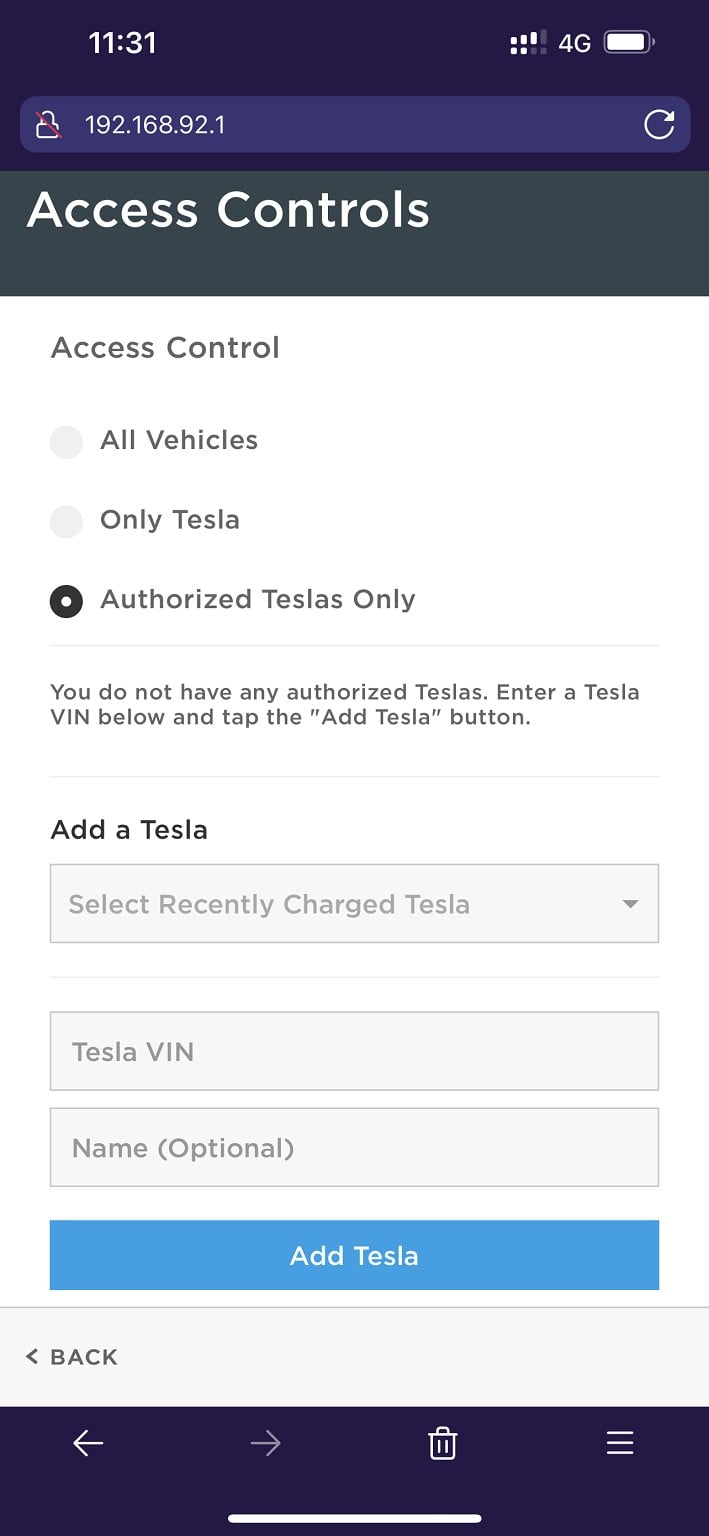Tap the battery status icon
This screenshot has height=1536, width=709.
click(629, 43)
